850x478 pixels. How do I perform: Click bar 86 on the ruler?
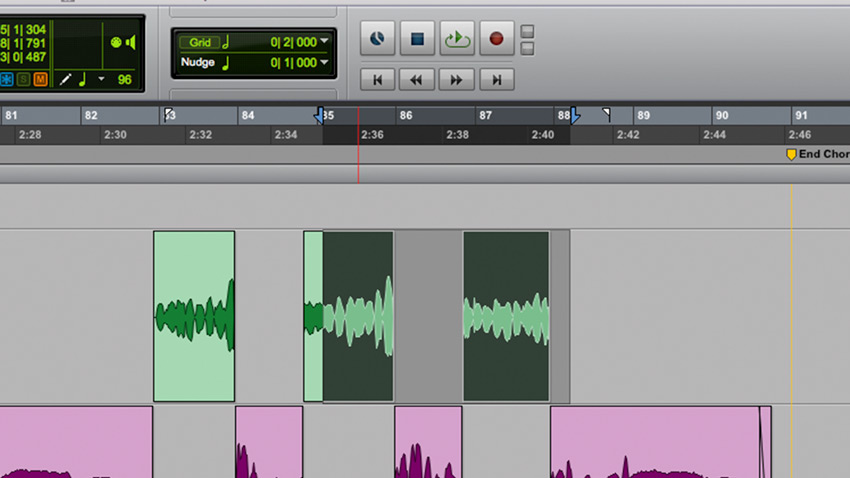pyautogui.click(x=406, y=115)
